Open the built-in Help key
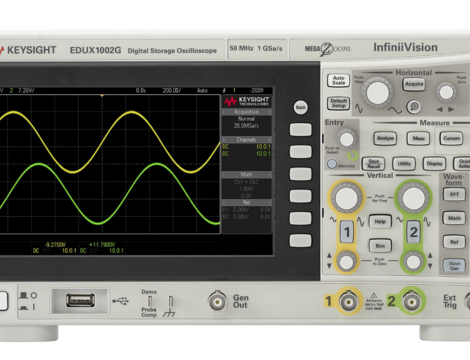This screenshot has width=470, height=360. (x=380, y=221)
